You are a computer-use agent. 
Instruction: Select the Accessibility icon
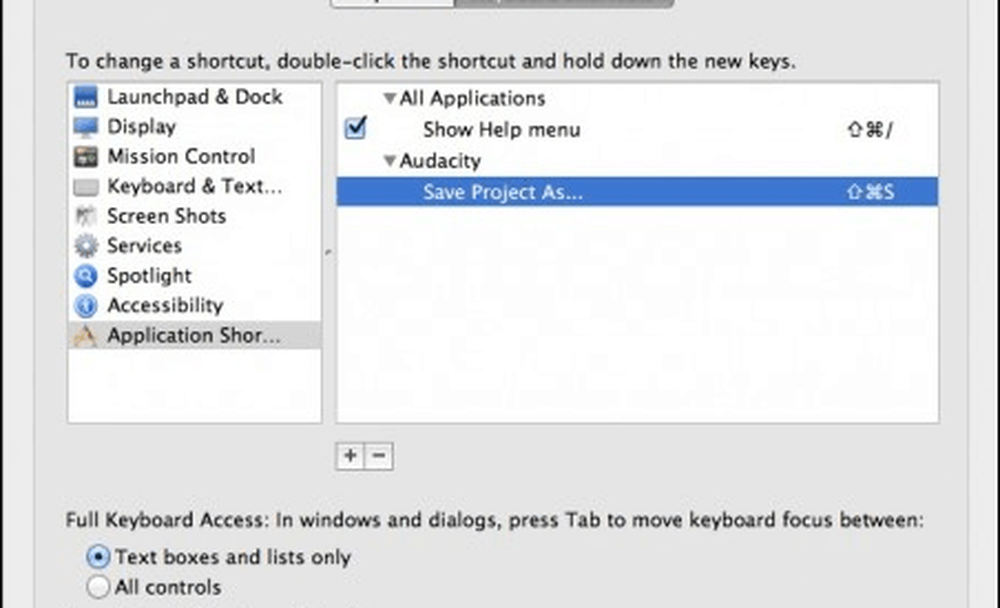pyautogui.click(x=87, y=306)
